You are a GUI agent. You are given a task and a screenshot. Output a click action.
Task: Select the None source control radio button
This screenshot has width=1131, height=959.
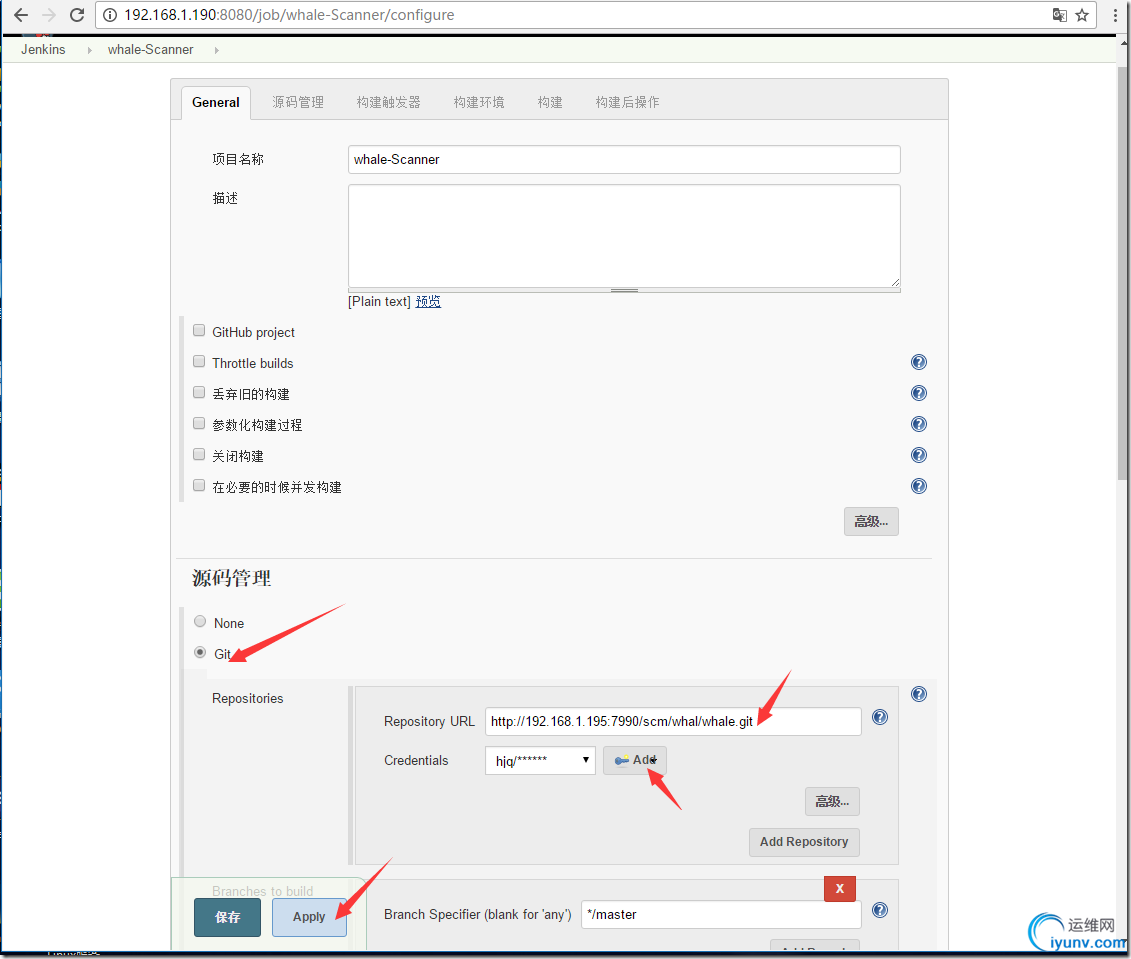[201, 622]
